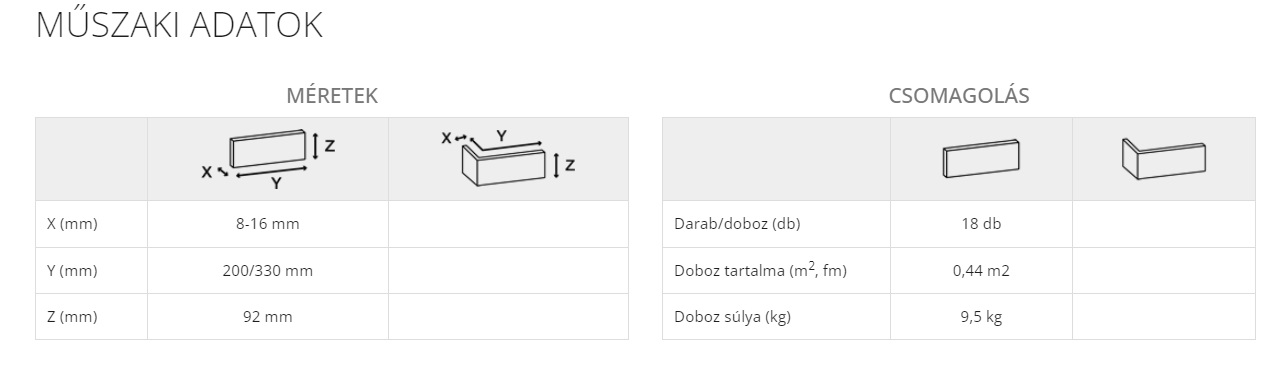Click the 9,5 kg value cell

(x=981, y=317)
